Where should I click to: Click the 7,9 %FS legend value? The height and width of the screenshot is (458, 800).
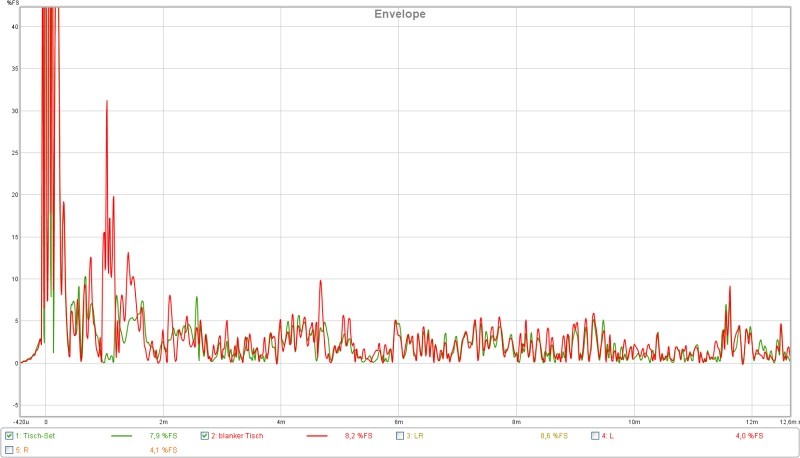[x=162, y=436]
